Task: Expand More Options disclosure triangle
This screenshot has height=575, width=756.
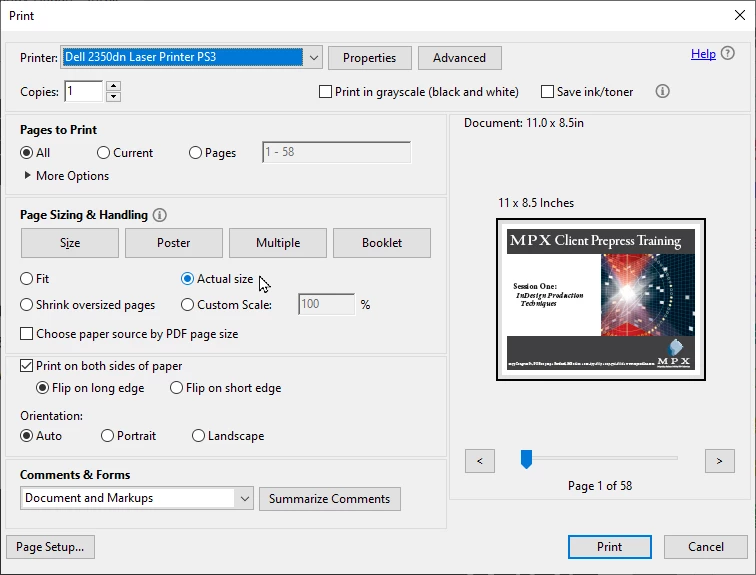Action: click(x=27, y=175)
